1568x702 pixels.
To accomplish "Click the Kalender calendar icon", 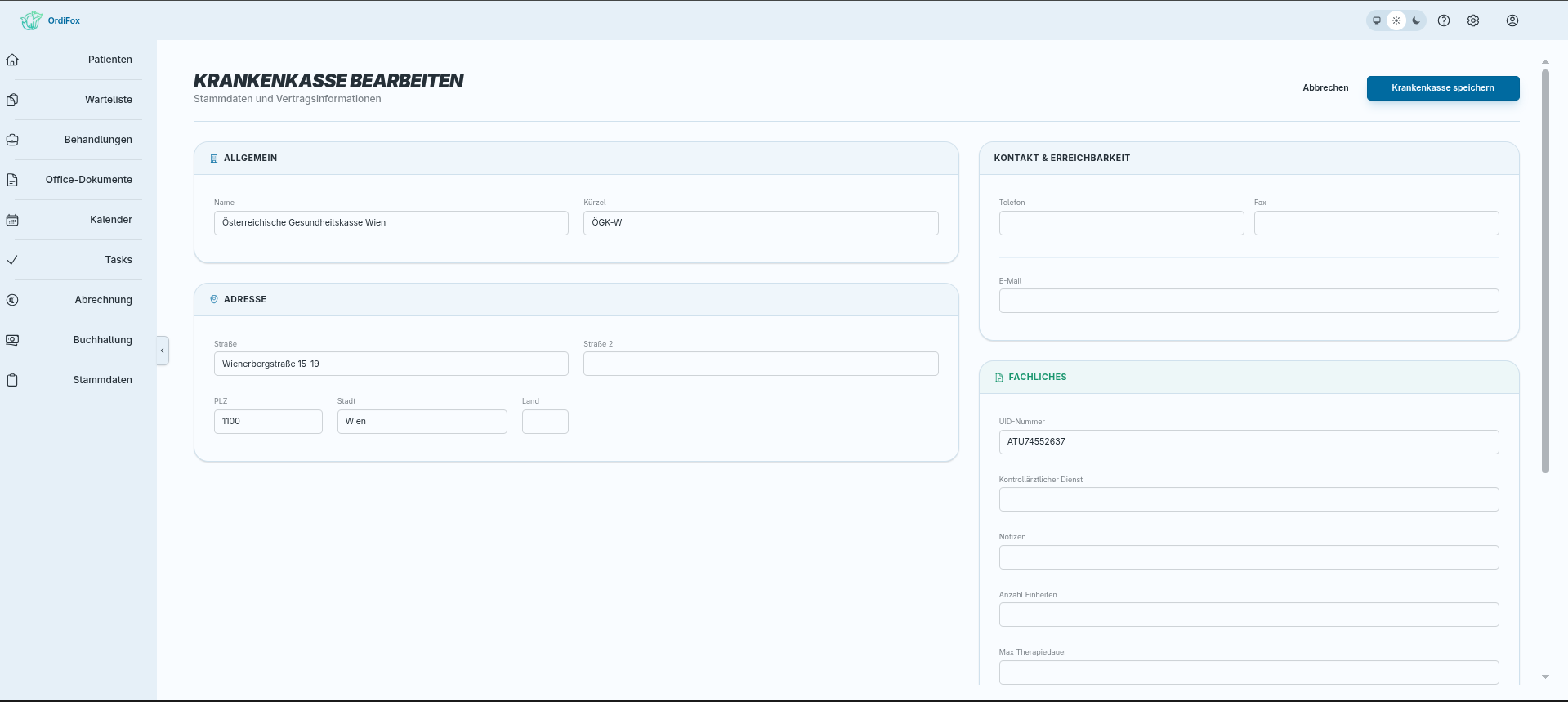I will 12,220.
